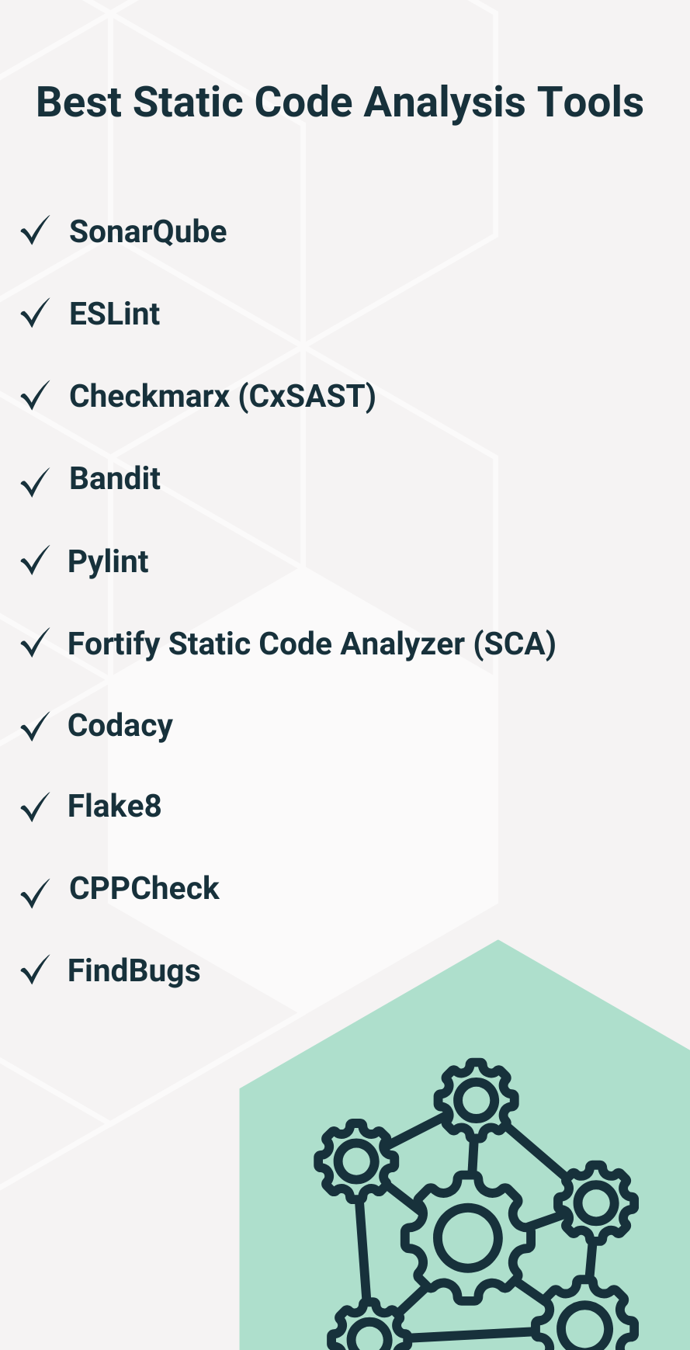Viewport: 690px width, 1350px height.
Task: Click the Codacy list entry
Action: click(x=120, y=726)
